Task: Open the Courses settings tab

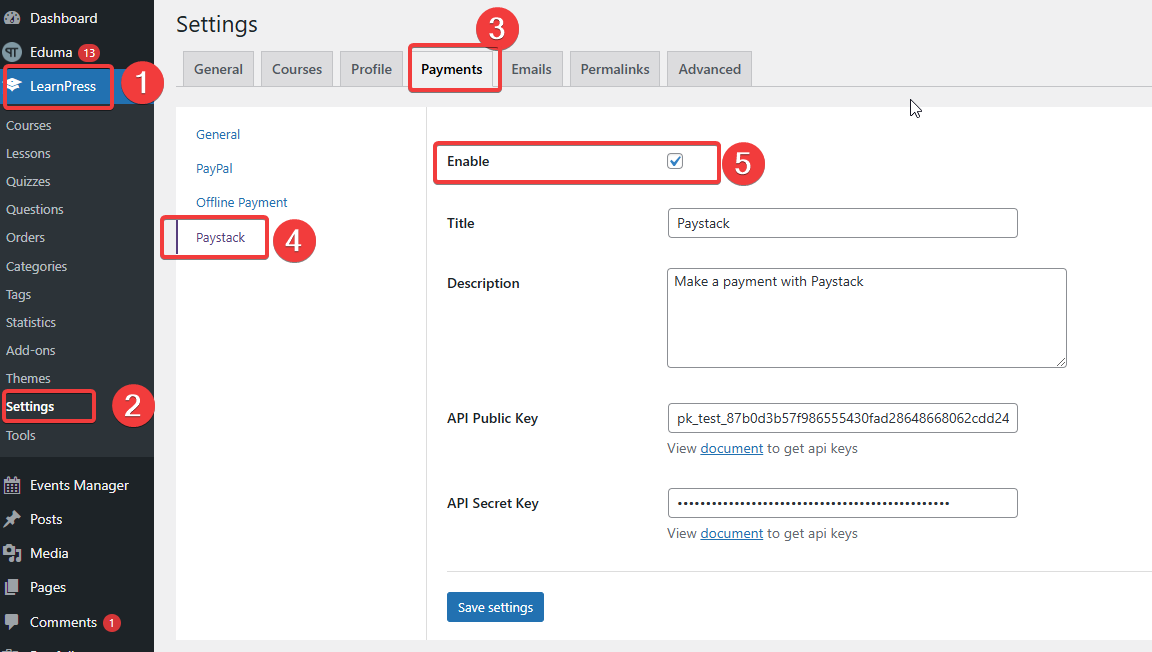Action: point(297,69)
